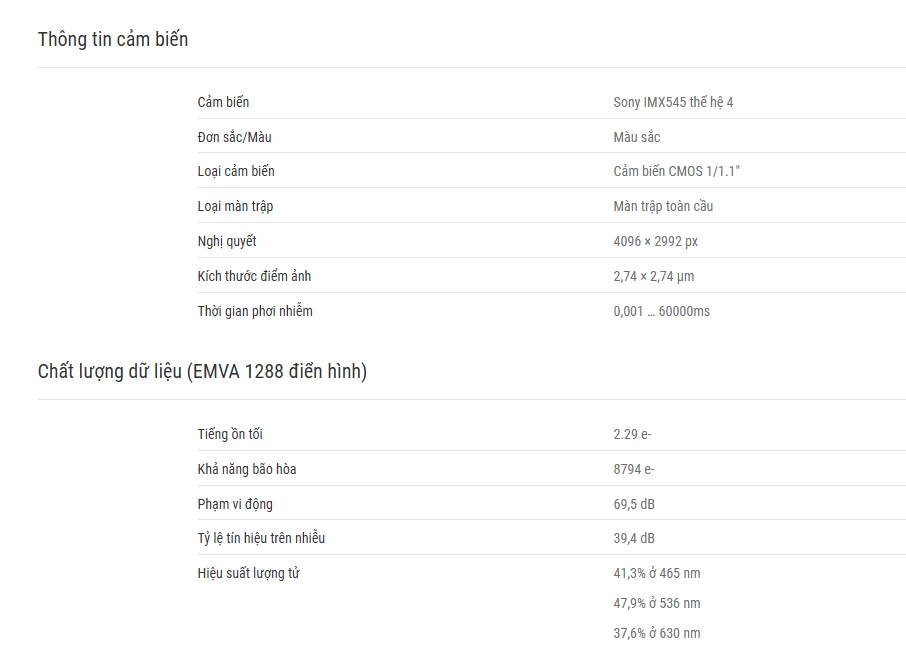Click the Sony IMX545 thế hệ 4 value
906x659 pixels.
(673, 102)
